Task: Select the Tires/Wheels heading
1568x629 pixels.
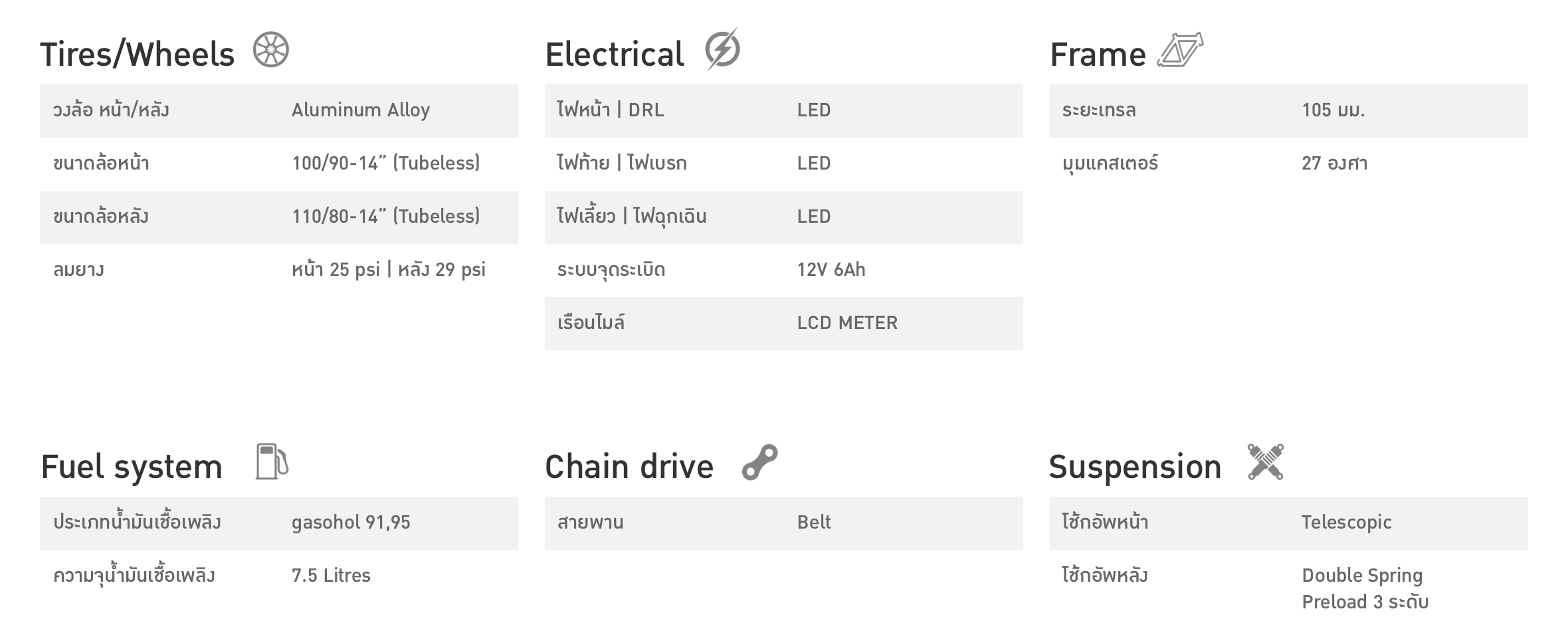Action: [x=138, y=55]
